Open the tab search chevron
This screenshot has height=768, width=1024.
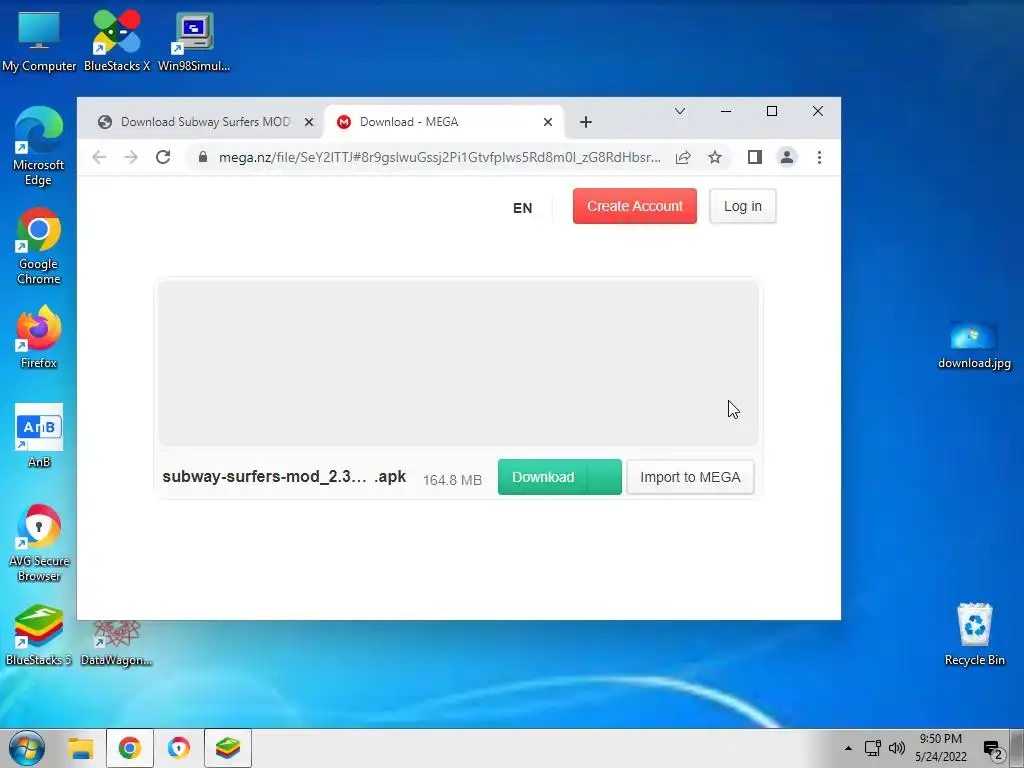coord(680,112)
